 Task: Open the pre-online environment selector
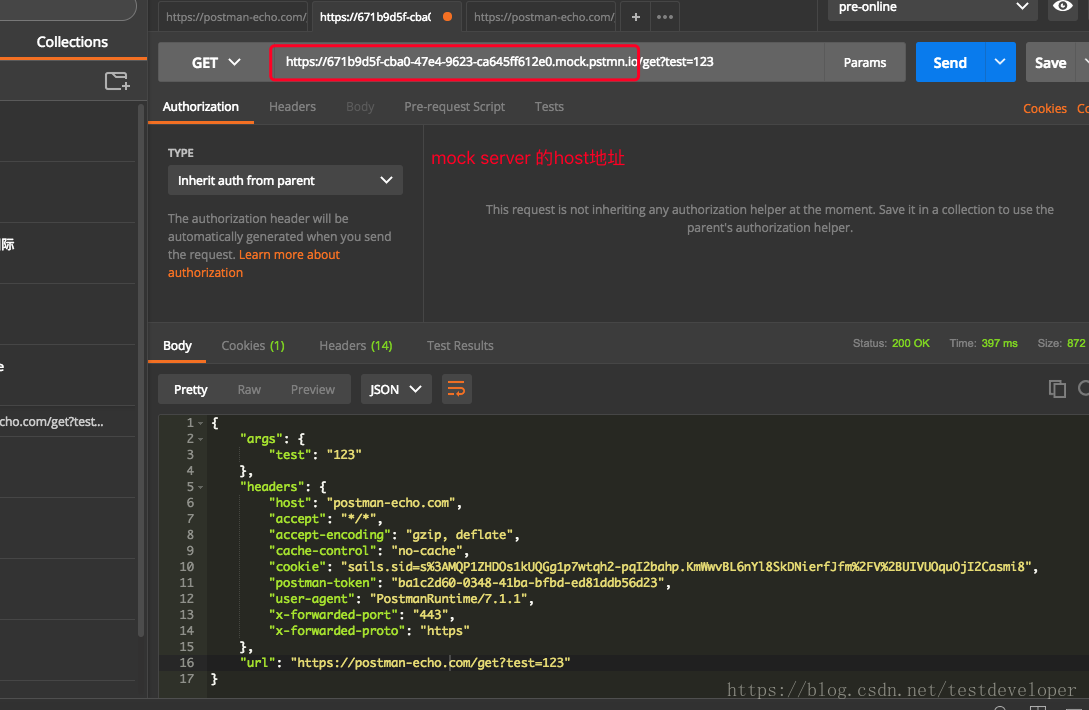[x=933, y=8]
